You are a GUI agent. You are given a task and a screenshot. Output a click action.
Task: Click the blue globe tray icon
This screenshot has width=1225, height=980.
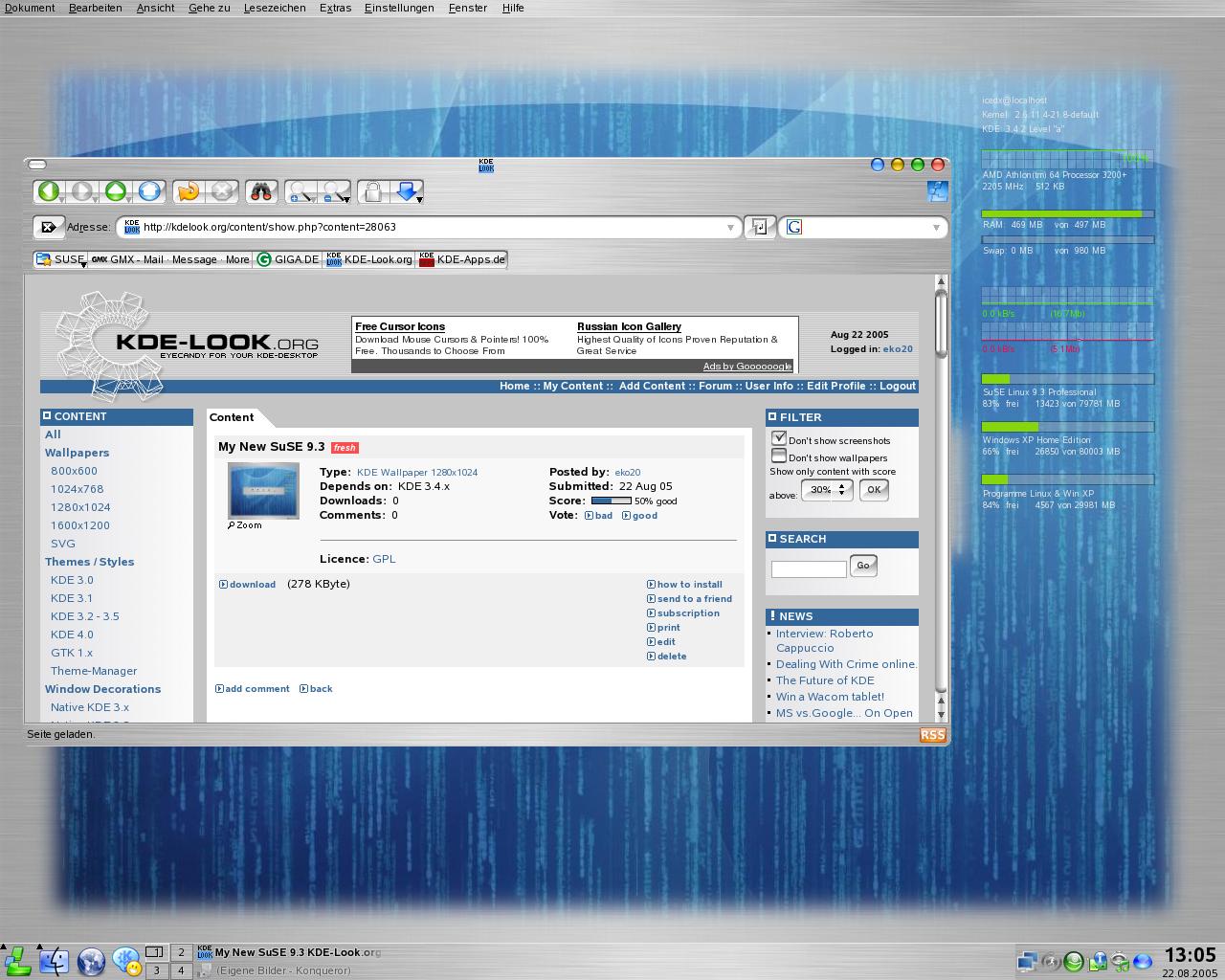click(x=1143, y=961)
